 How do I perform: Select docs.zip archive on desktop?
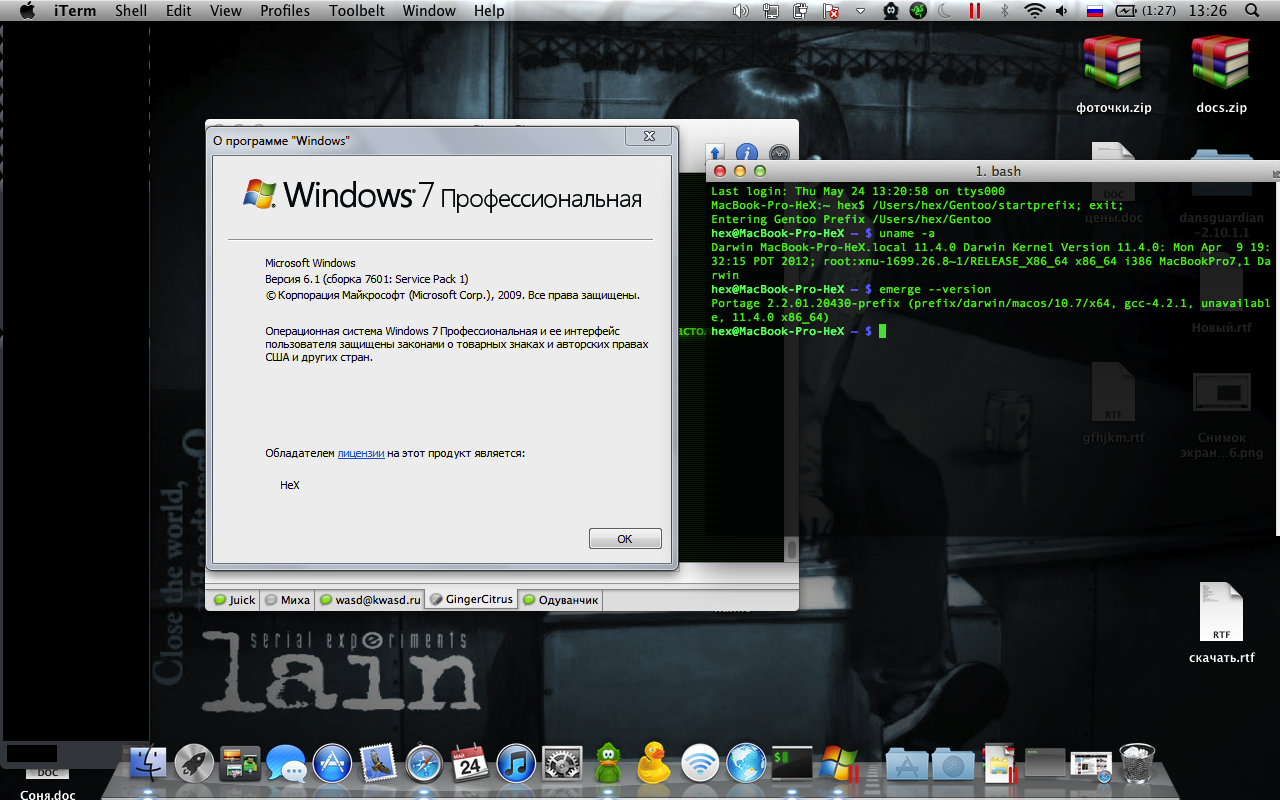(1221, 75)
